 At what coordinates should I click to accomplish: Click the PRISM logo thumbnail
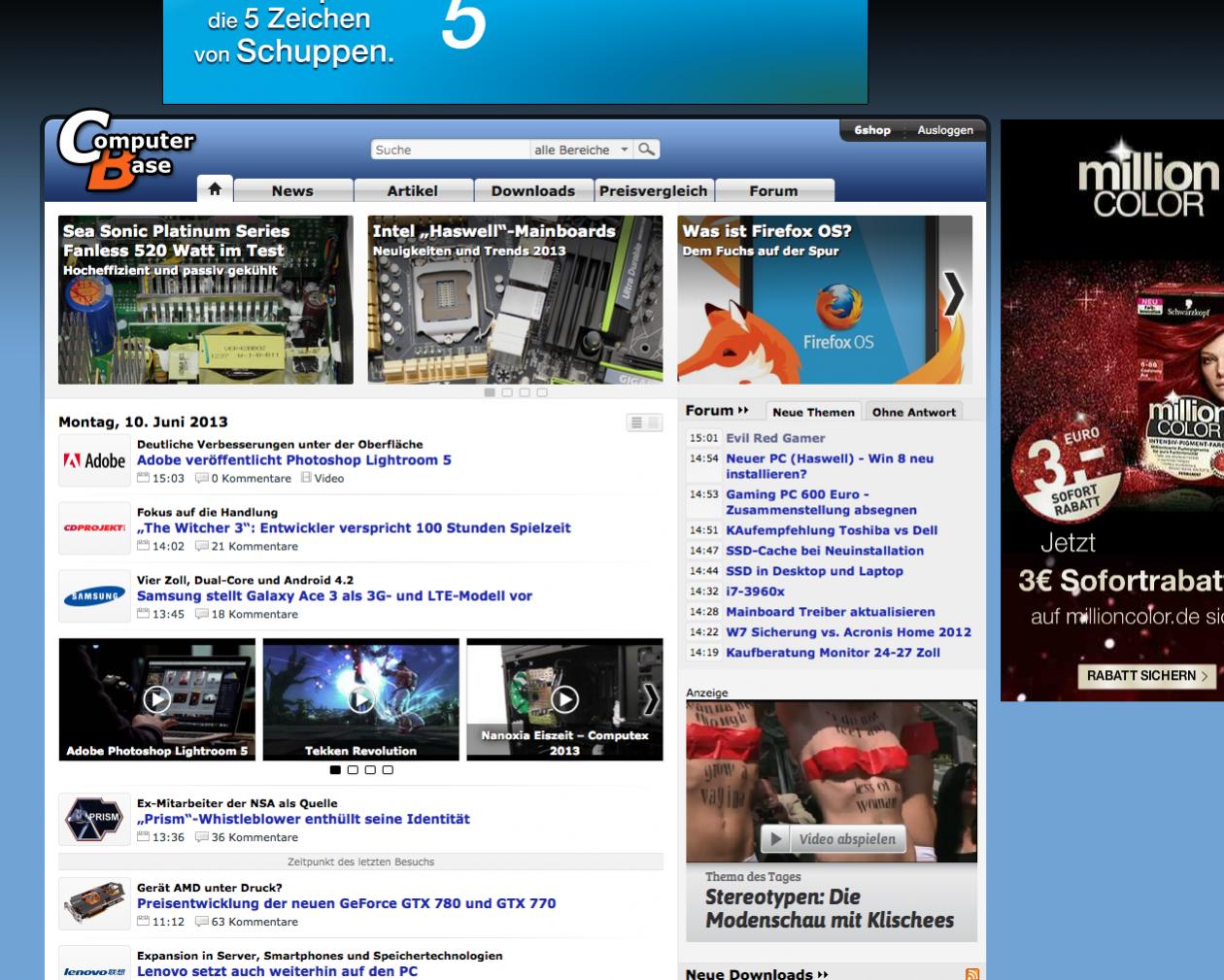94,819
